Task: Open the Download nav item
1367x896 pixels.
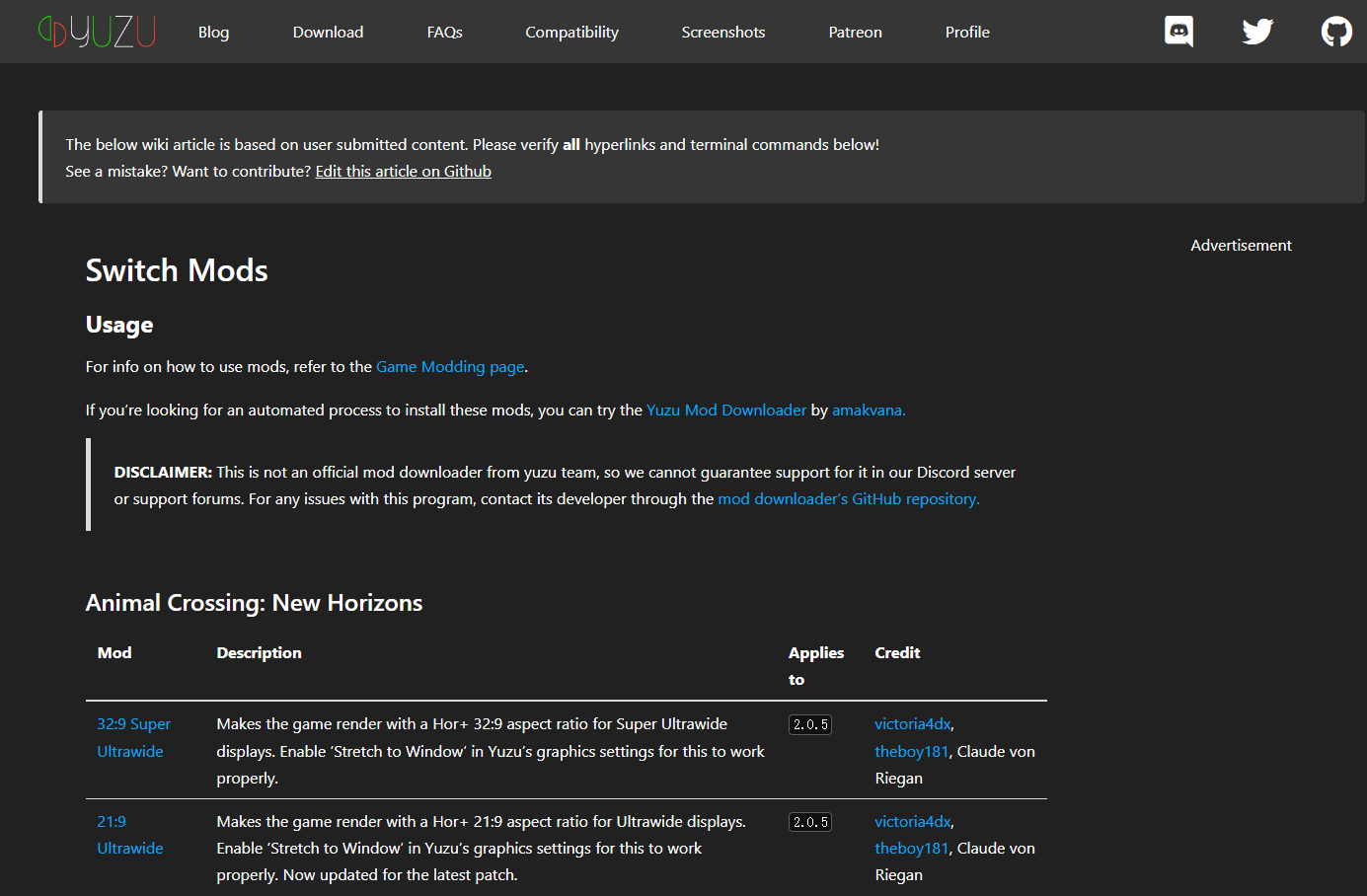Action: click(328, 32)
